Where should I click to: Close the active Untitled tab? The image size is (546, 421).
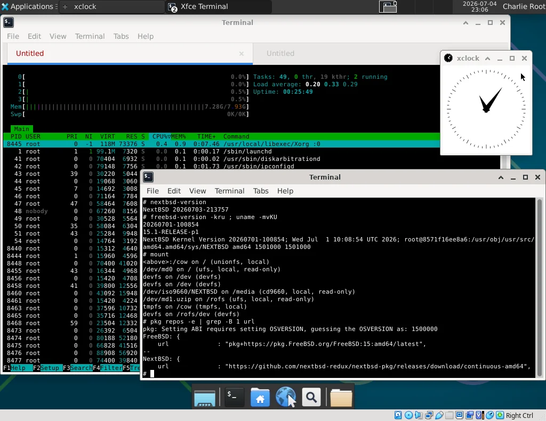(x=241, y=54)
